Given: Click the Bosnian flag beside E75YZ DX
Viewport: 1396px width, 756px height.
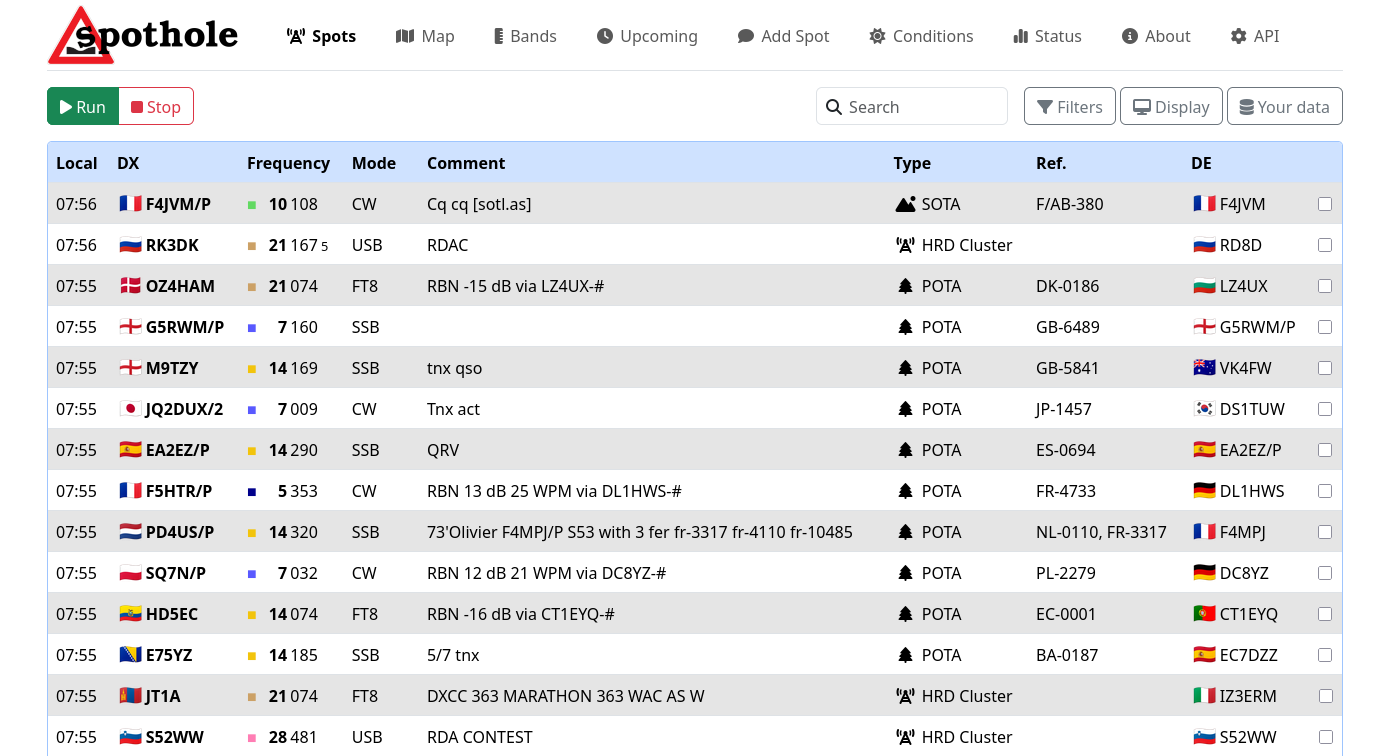Looking at the screenshot, I should (x=130, y=655).
